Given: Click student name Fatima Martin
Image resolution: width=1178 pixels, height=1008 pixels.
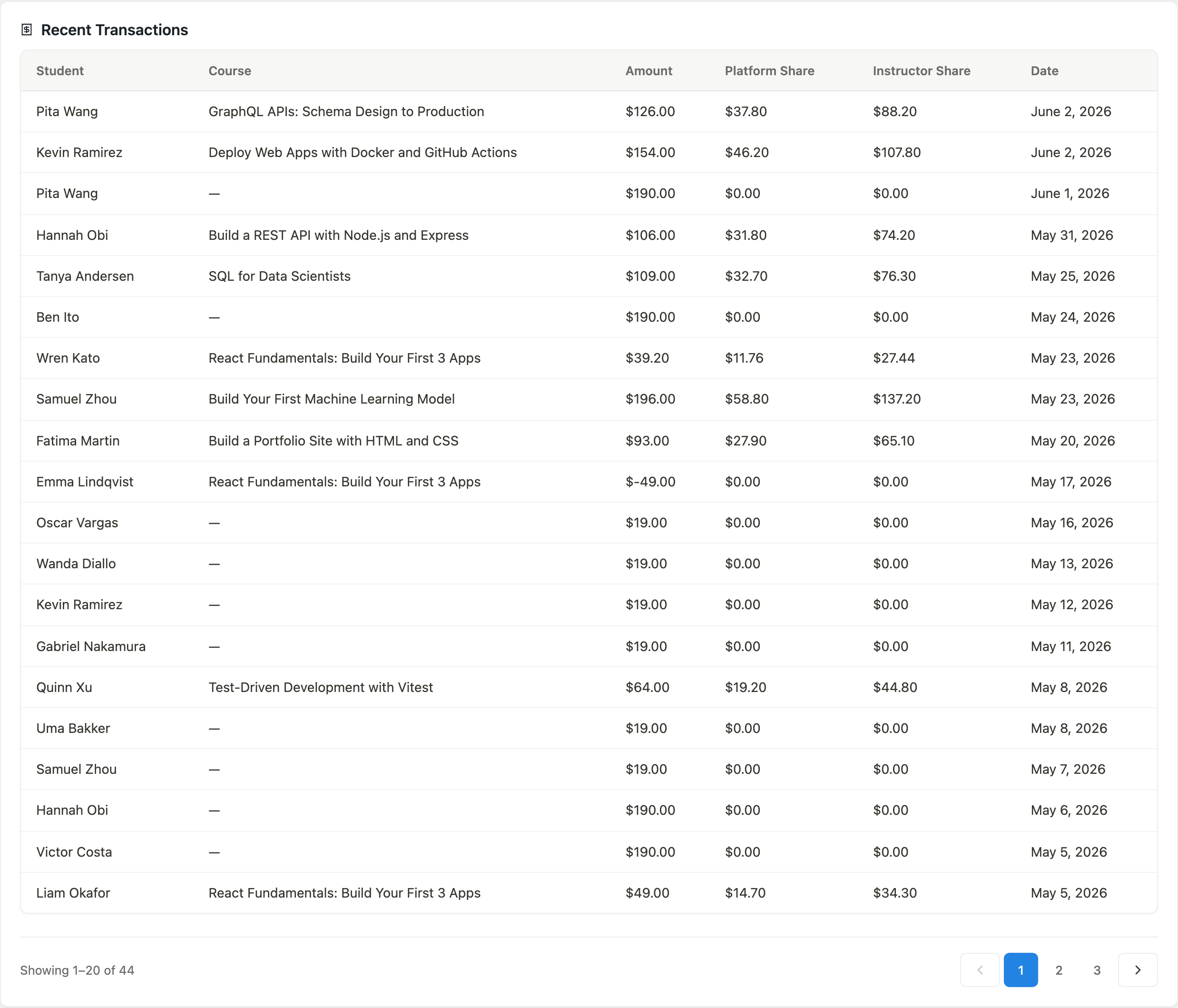Looking at the screenshot, I should (x=78, y=441).
